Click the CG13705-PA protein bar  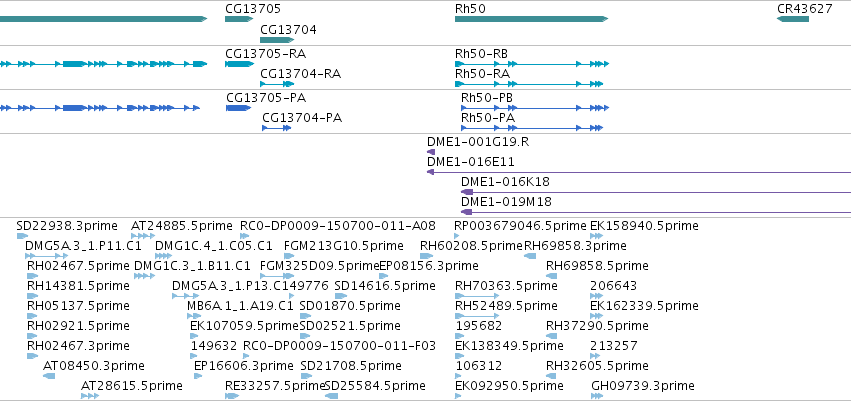click(239, 108)
